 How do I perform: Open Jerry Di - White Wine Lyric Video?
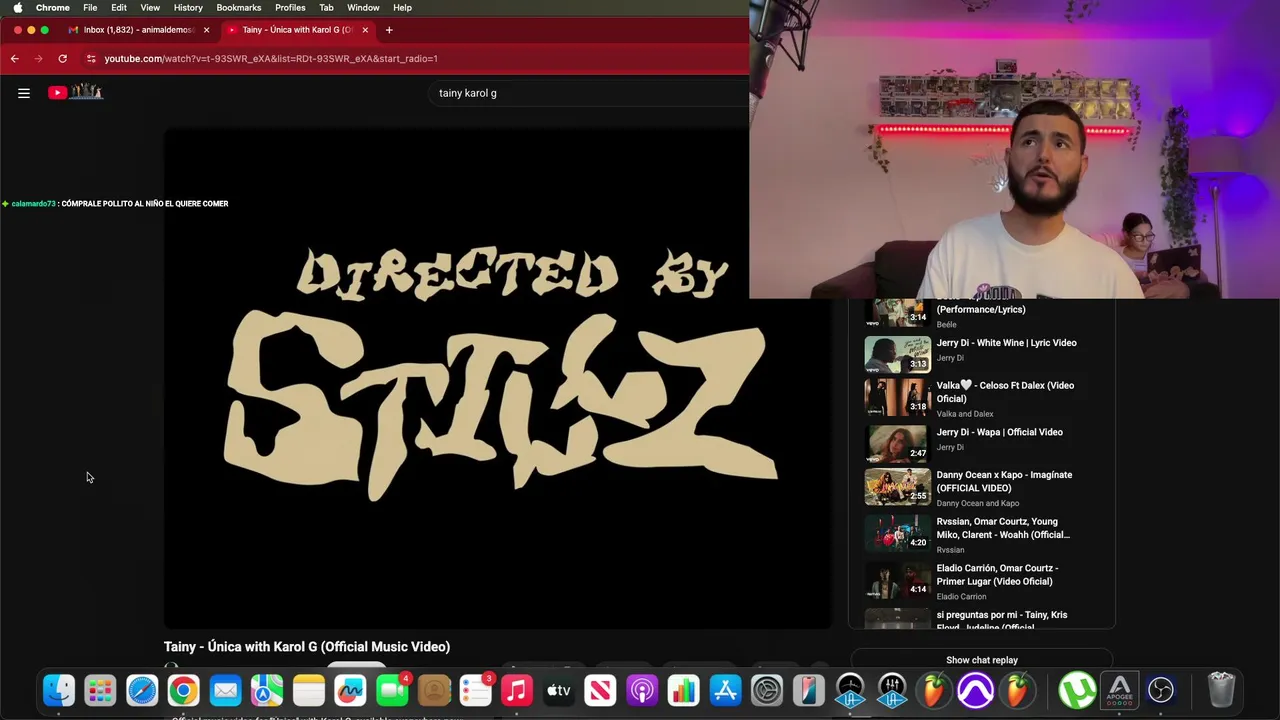pyautogui.click(x=1006, y=343)
